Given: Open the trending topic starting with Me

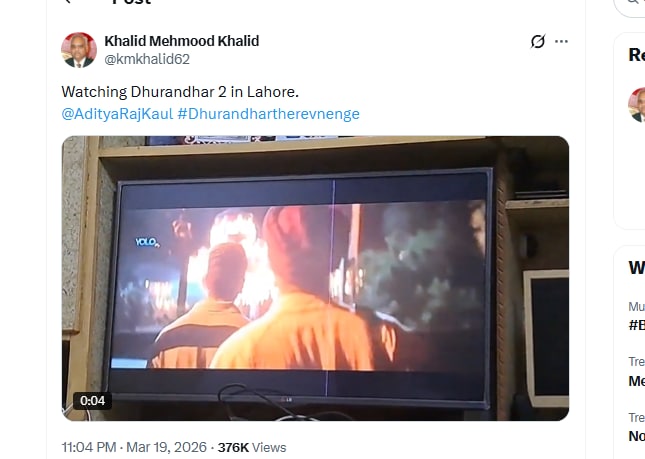Looking at the screenshot, I should click(636, 381).
